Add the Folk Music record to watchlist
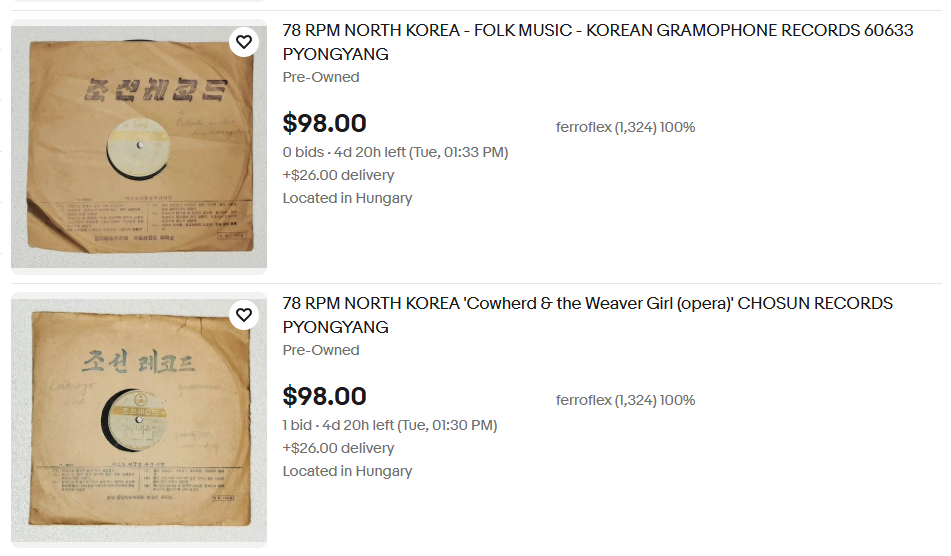 (243, 42)
